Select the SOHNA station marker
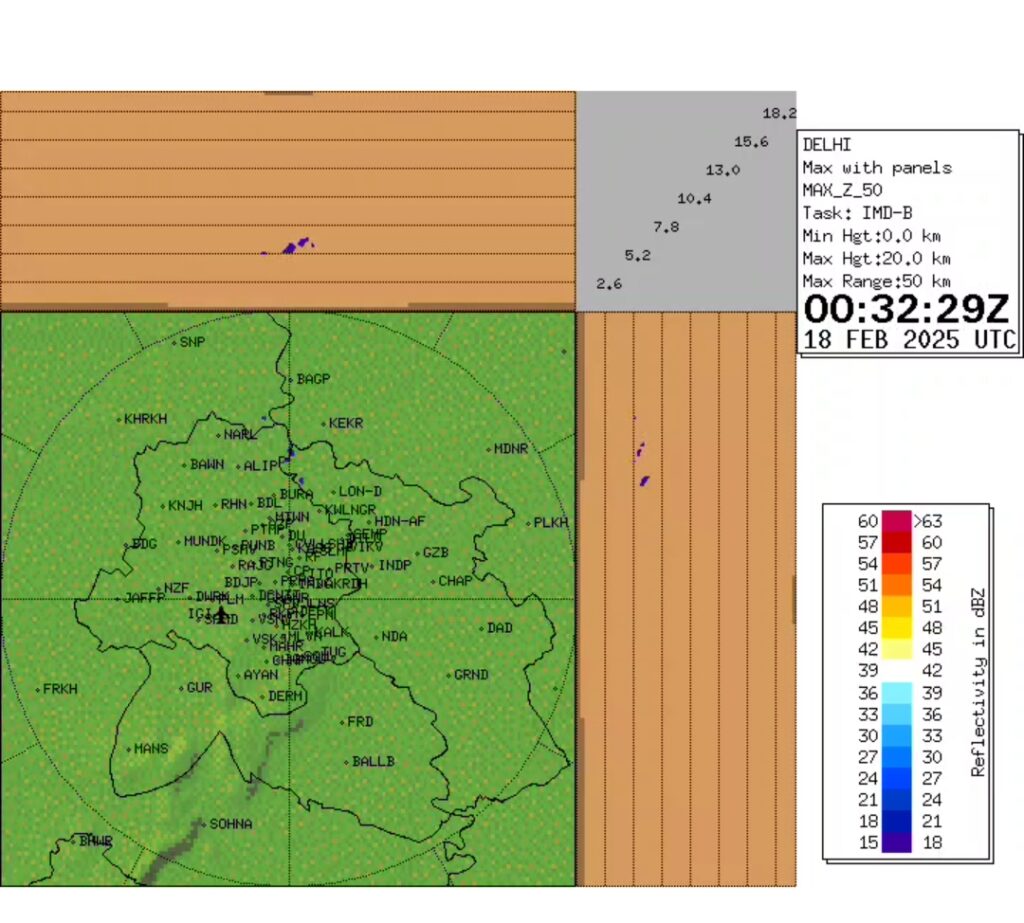The width and height of the screenshot is (1024, 923). click(203, 825)
